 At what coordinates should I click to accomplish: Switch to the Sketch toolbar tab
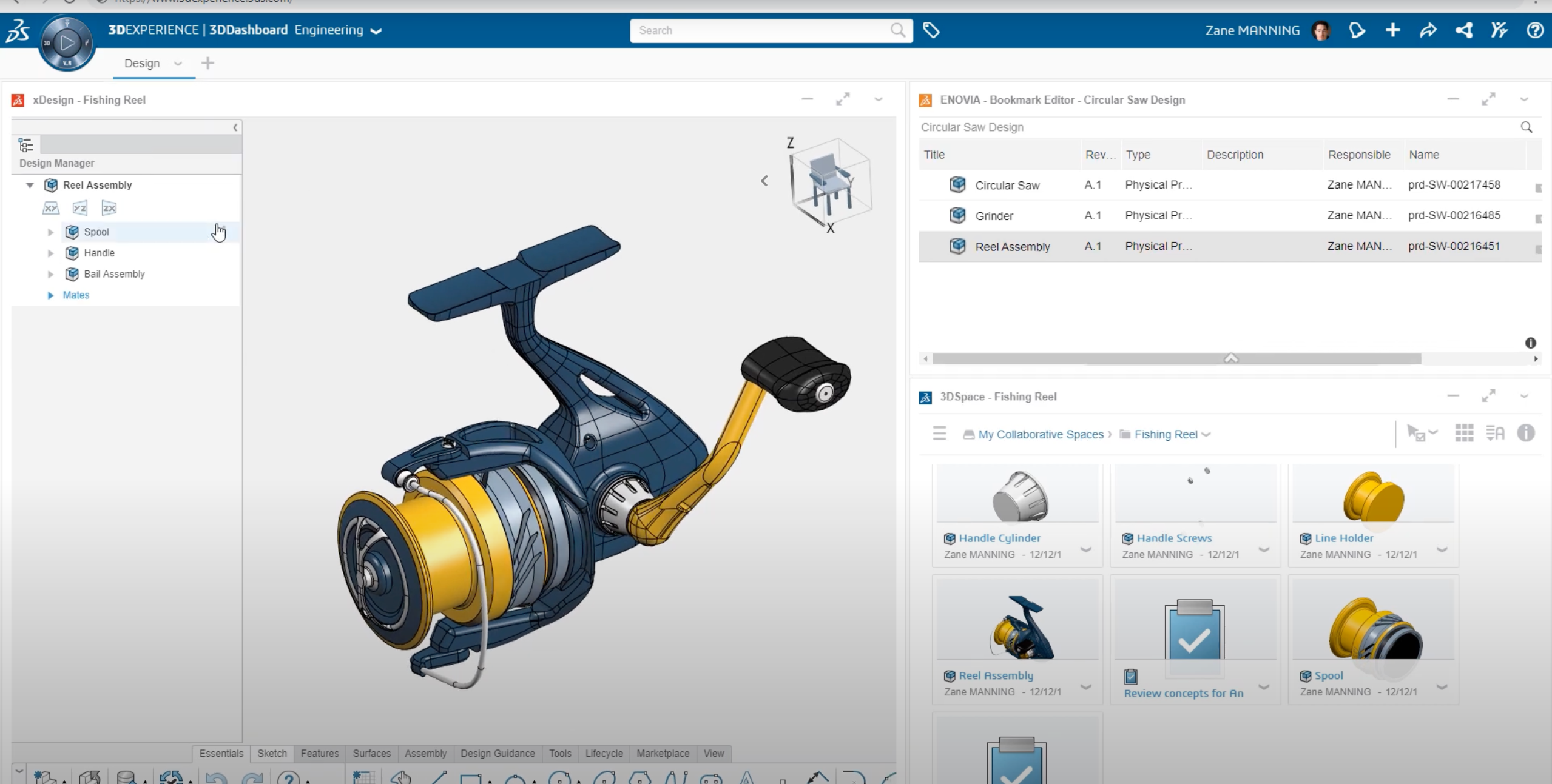tap(272, 753)
